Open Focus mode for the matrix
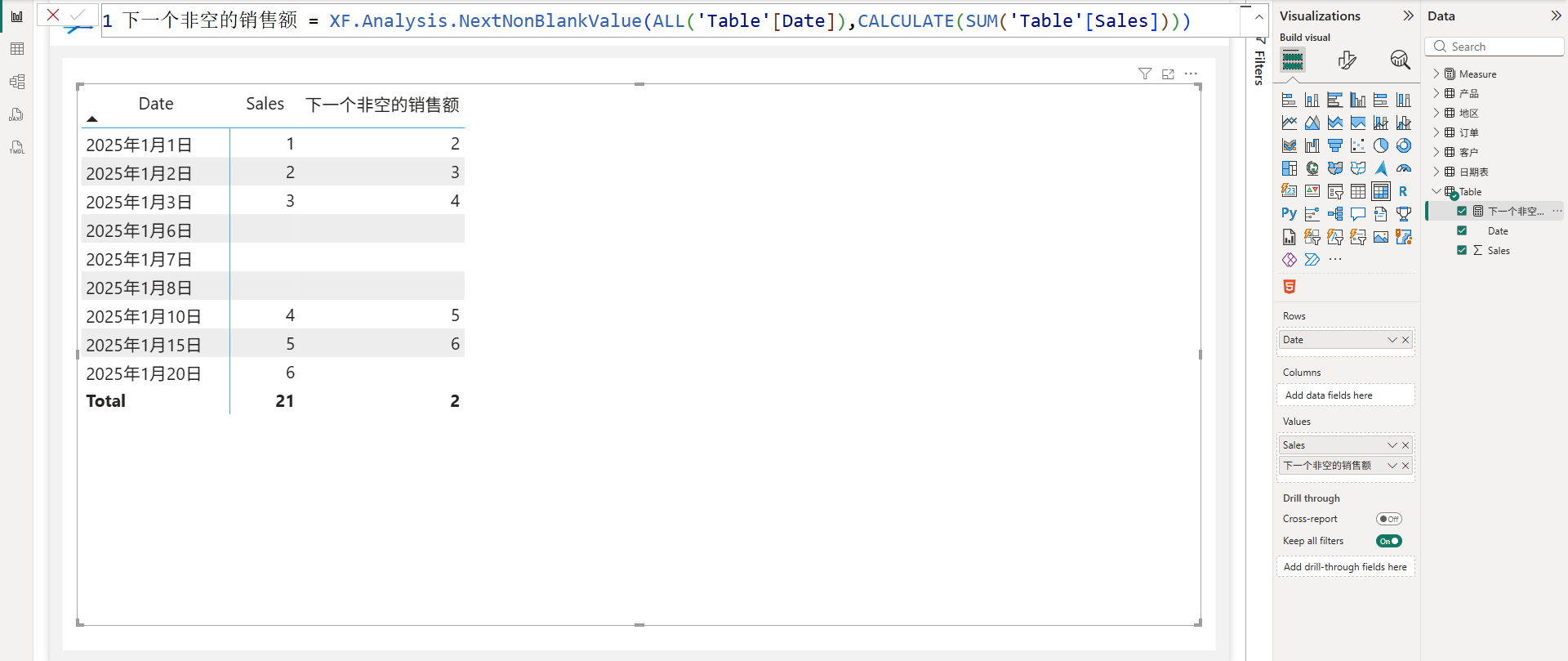The image size is (1568, 661). (x=1168, y=74)
